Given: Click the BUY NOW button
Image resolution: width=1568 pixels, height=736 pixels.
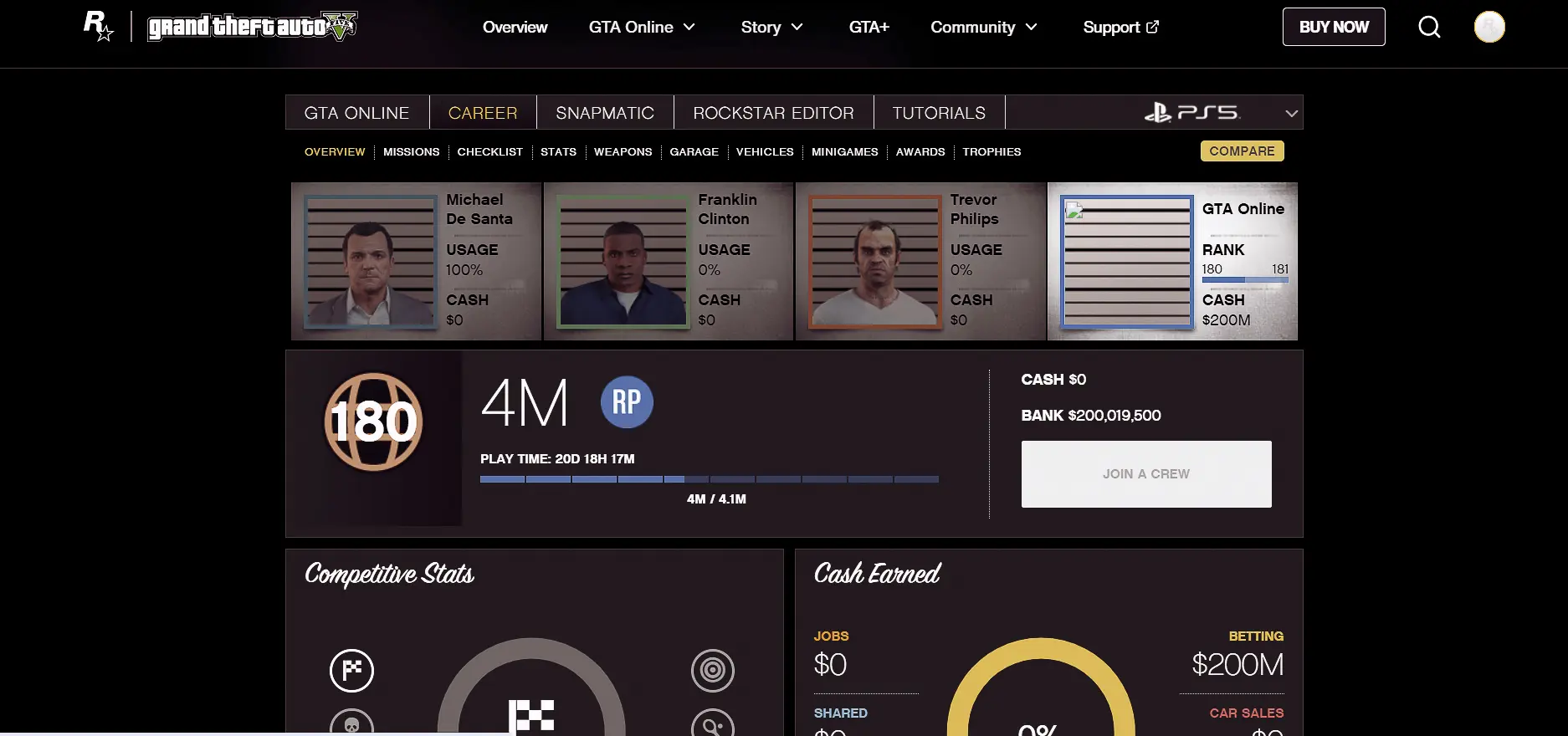Looking at the screenshot, I should tap(1334, 27).
